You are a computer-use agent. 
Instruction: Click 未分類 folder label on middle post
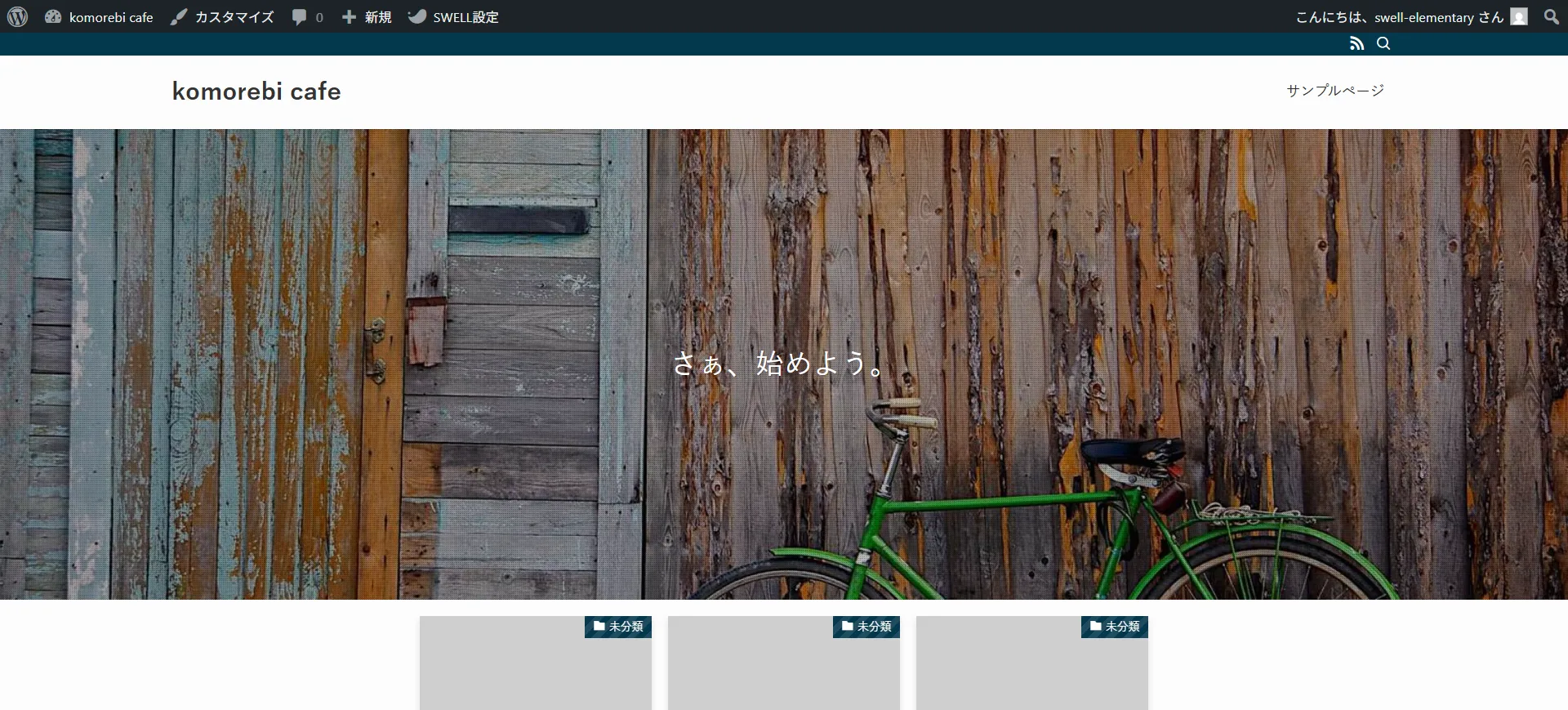[x=866, y=627]
